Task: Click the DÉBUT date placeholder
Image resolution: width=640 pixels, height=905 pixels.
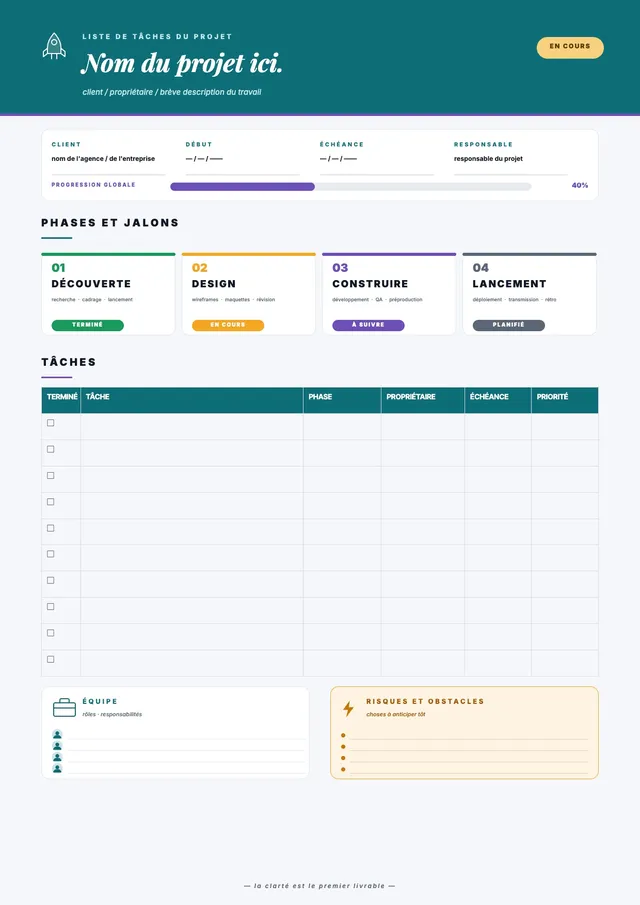Action: [204, 159]
